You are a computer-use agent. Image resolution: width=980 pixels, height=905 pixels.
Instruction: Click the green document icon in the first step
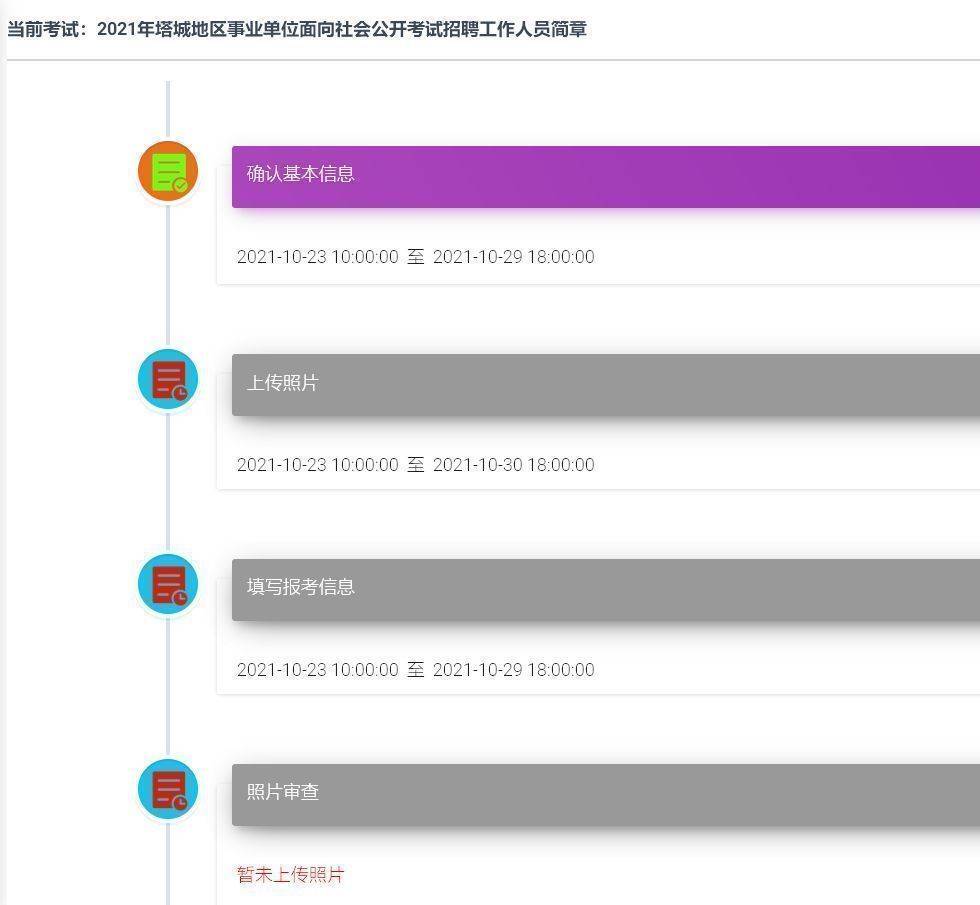(x=166, y=170)
